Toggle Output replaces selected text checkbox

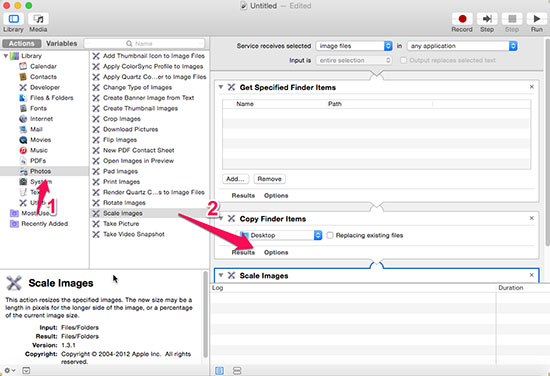coord(403,60)
